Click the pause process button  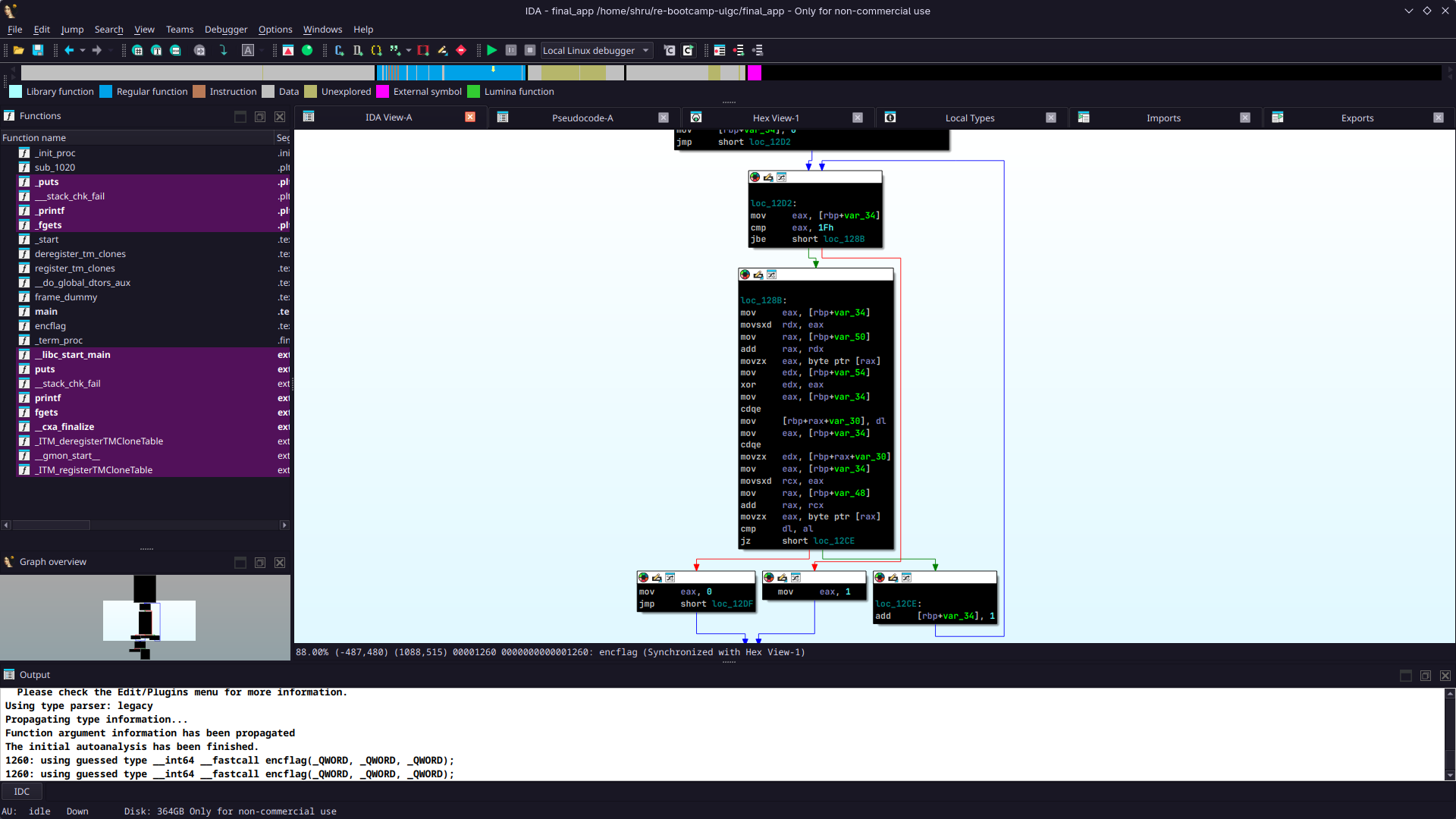pos(511,50)
